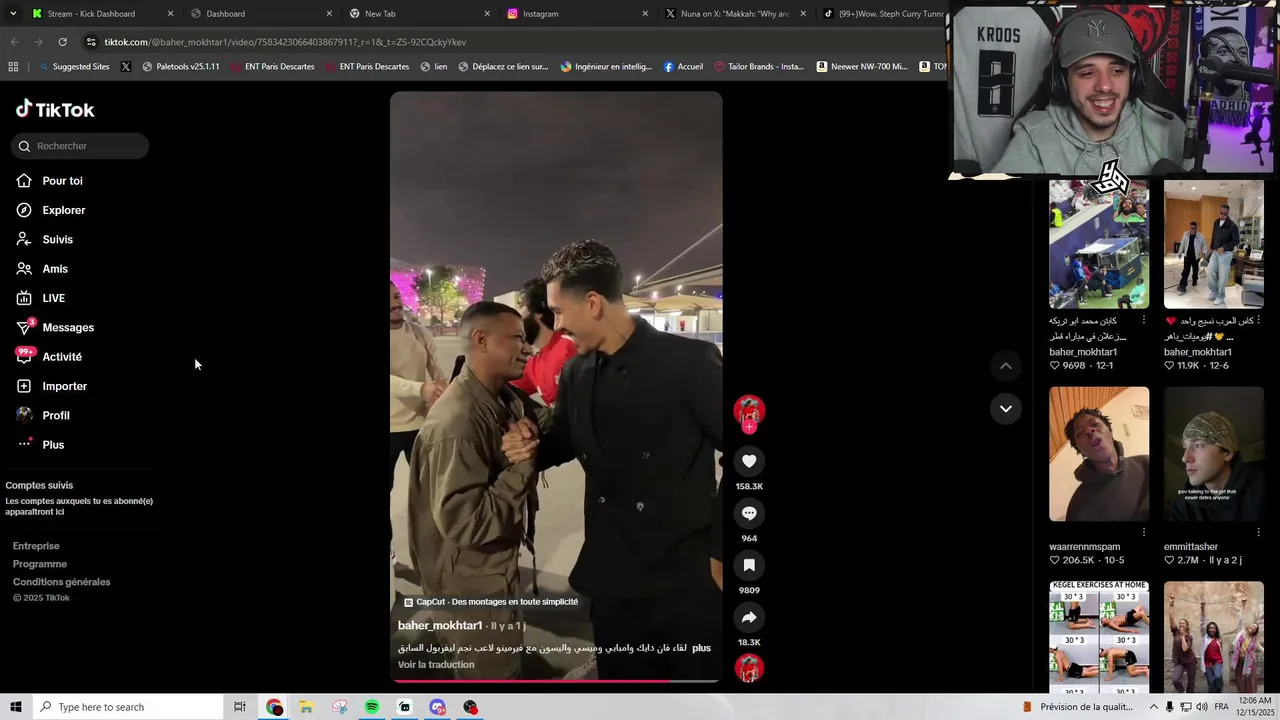Open the thumbnail with 11.9K likes
The image size is (1280, 720).
(x=1213, y=244)
